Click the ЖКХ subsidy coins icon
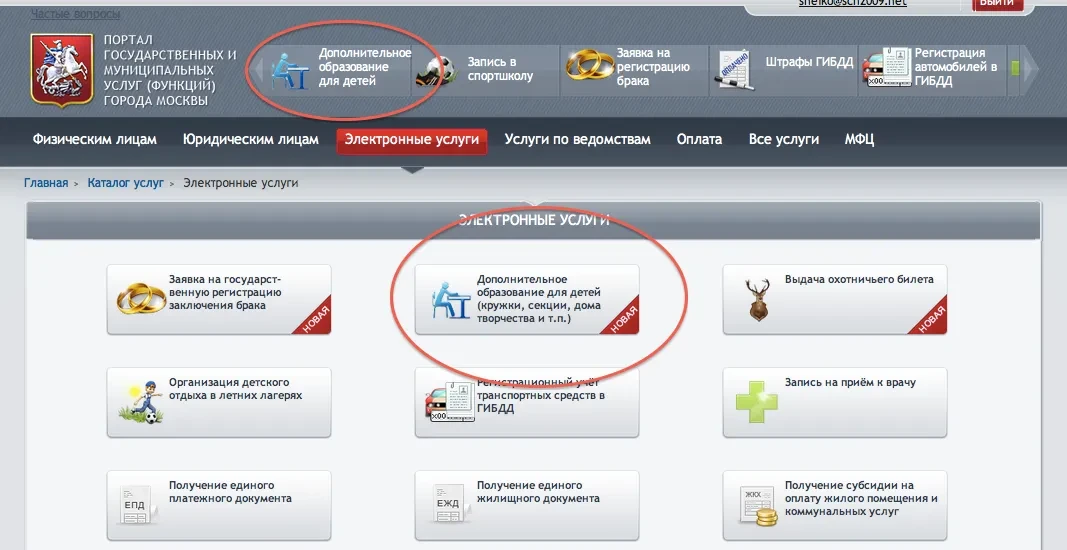1067x550 pixels. pyautogui.click(x=759, y=506)
